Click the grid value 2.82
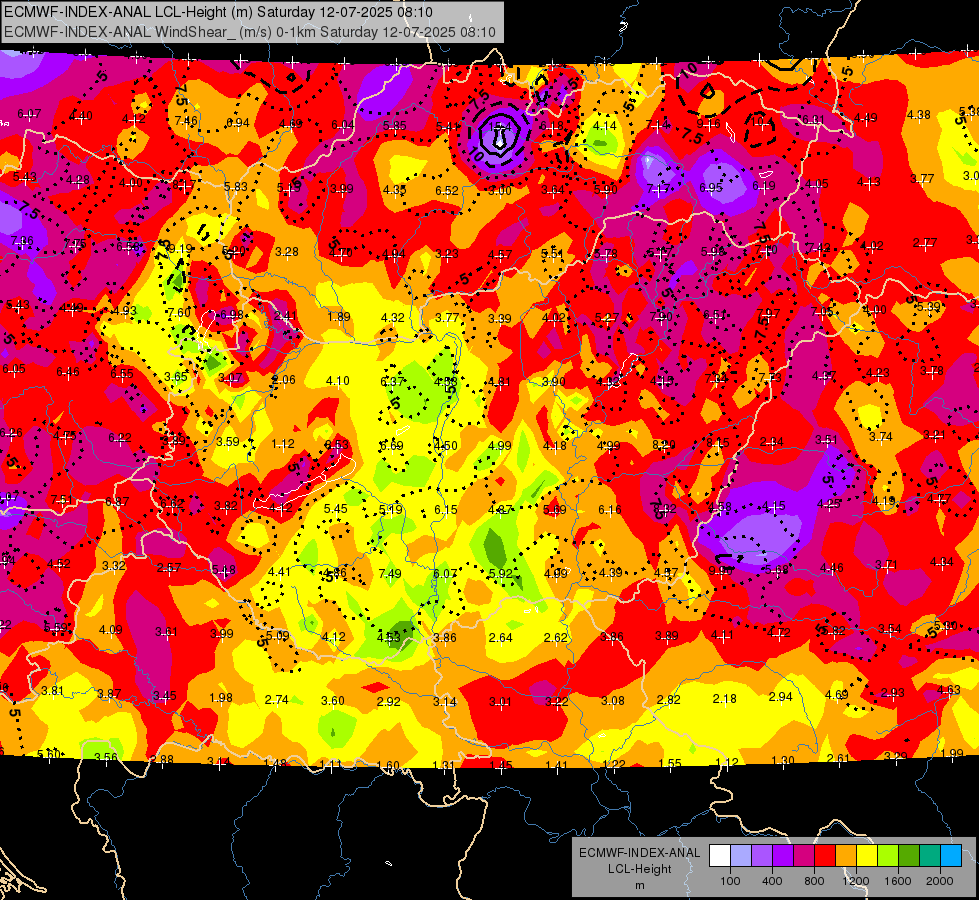 (x=669, y=700)
